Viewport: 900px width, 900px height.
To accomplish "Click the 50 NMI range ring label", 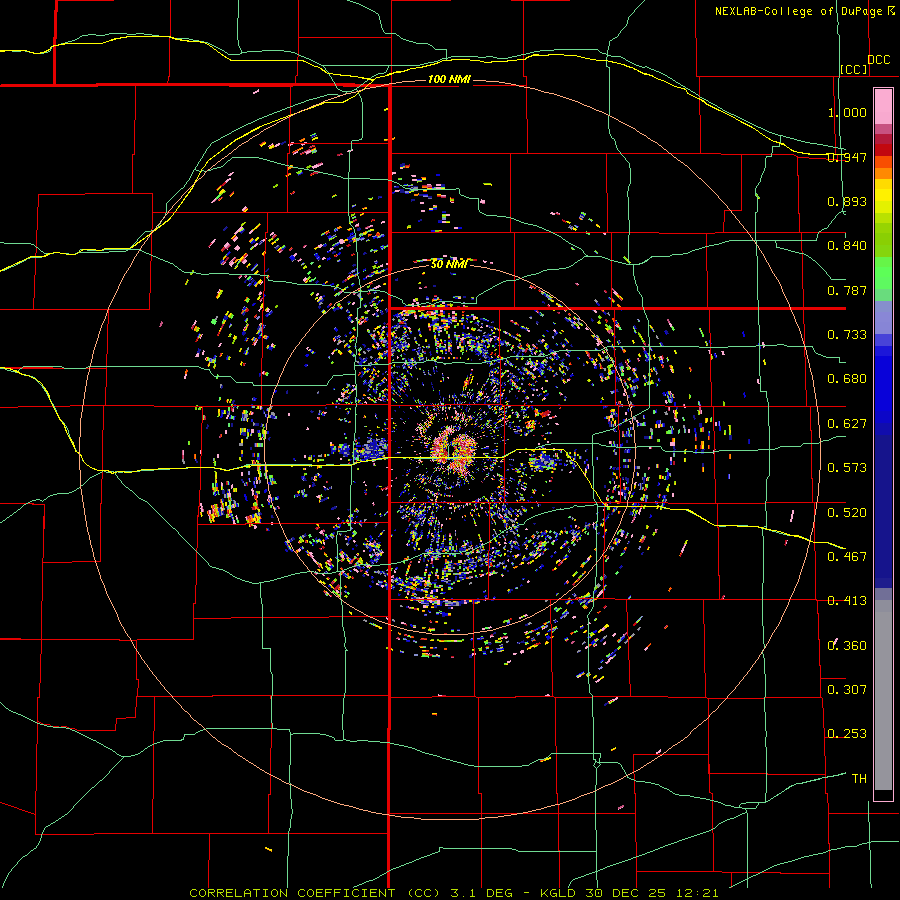I will pyautogui.click(x=449, y=264).
